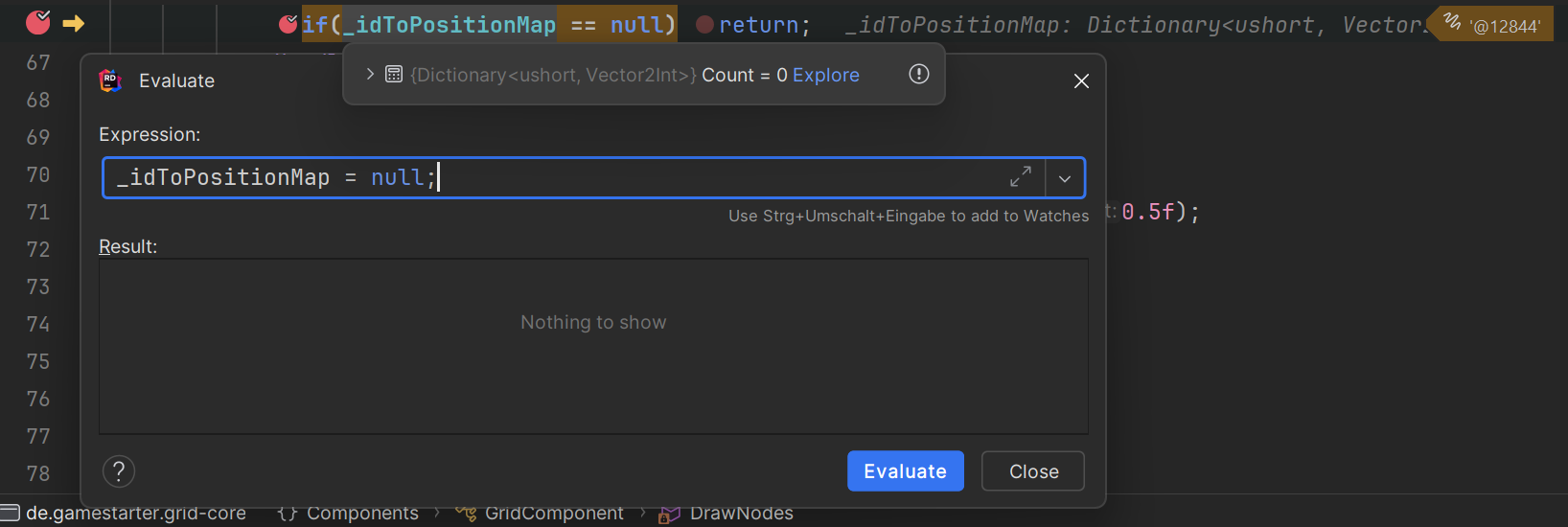Open the Explore link for the Dictionary
This screenshot has height=527, width=1568.
click(x=825, y=75)
